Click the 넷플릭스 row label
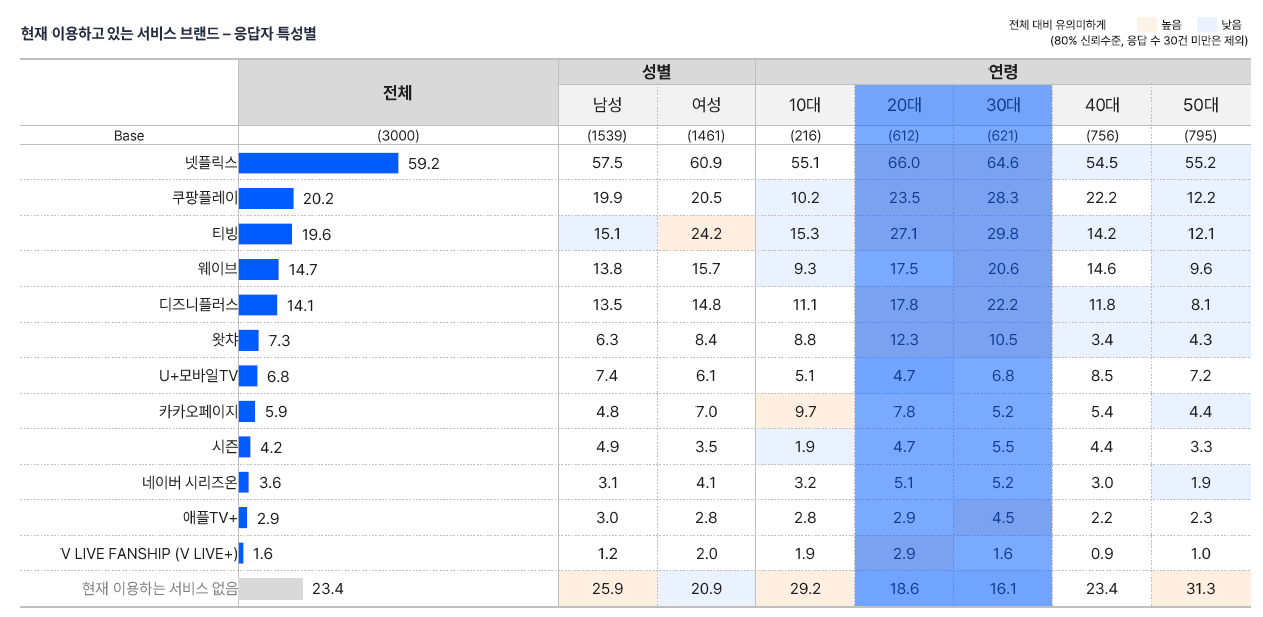Image resolution: width=1263 pixels, height=617 pixels. pos(210,162)
